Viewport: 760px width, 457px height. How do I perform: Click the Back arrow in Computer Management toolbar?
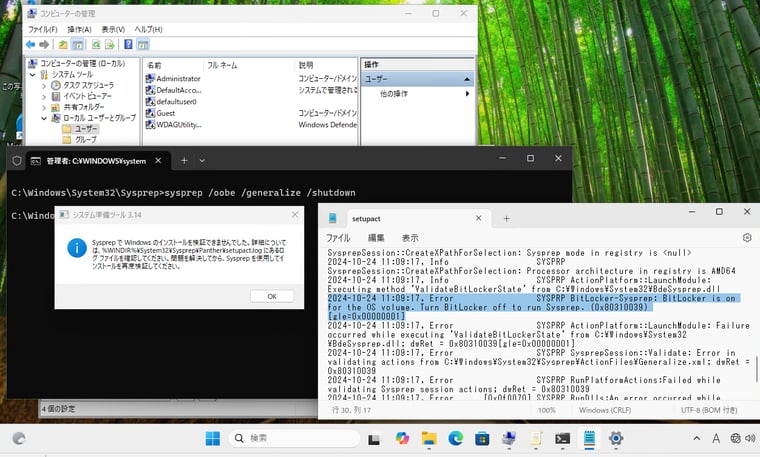point(31,45)
